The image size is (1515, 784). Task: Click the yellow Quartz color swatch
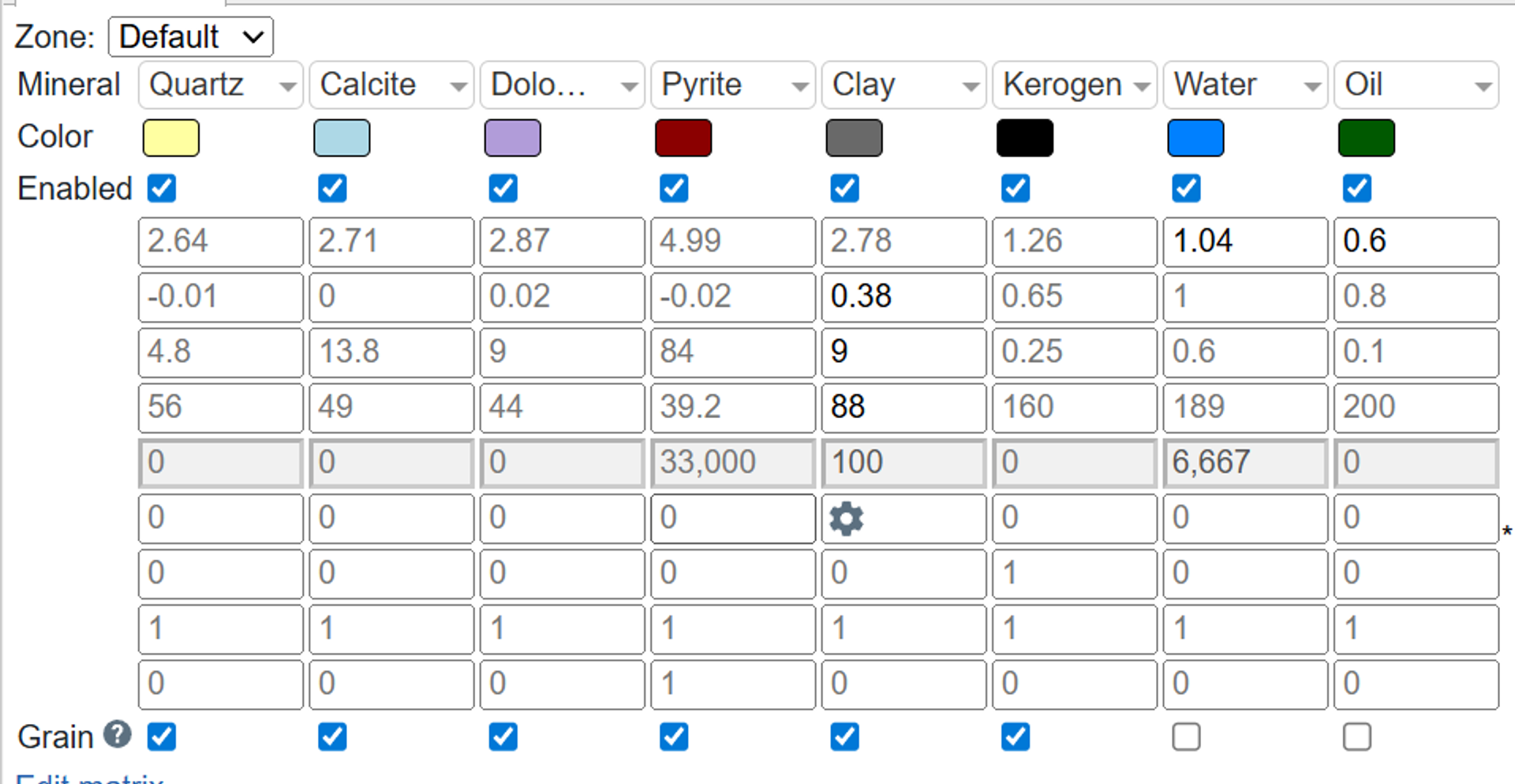[x=170, y=137]
